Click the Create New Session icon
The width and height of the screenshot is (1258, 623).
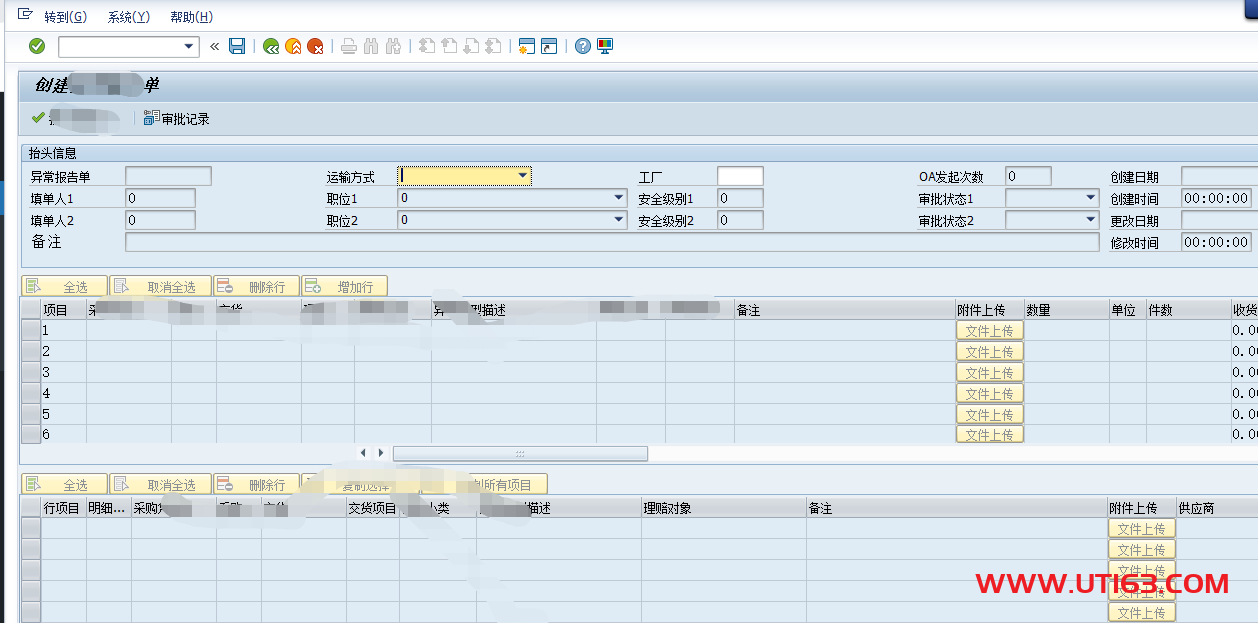[527, 46]
